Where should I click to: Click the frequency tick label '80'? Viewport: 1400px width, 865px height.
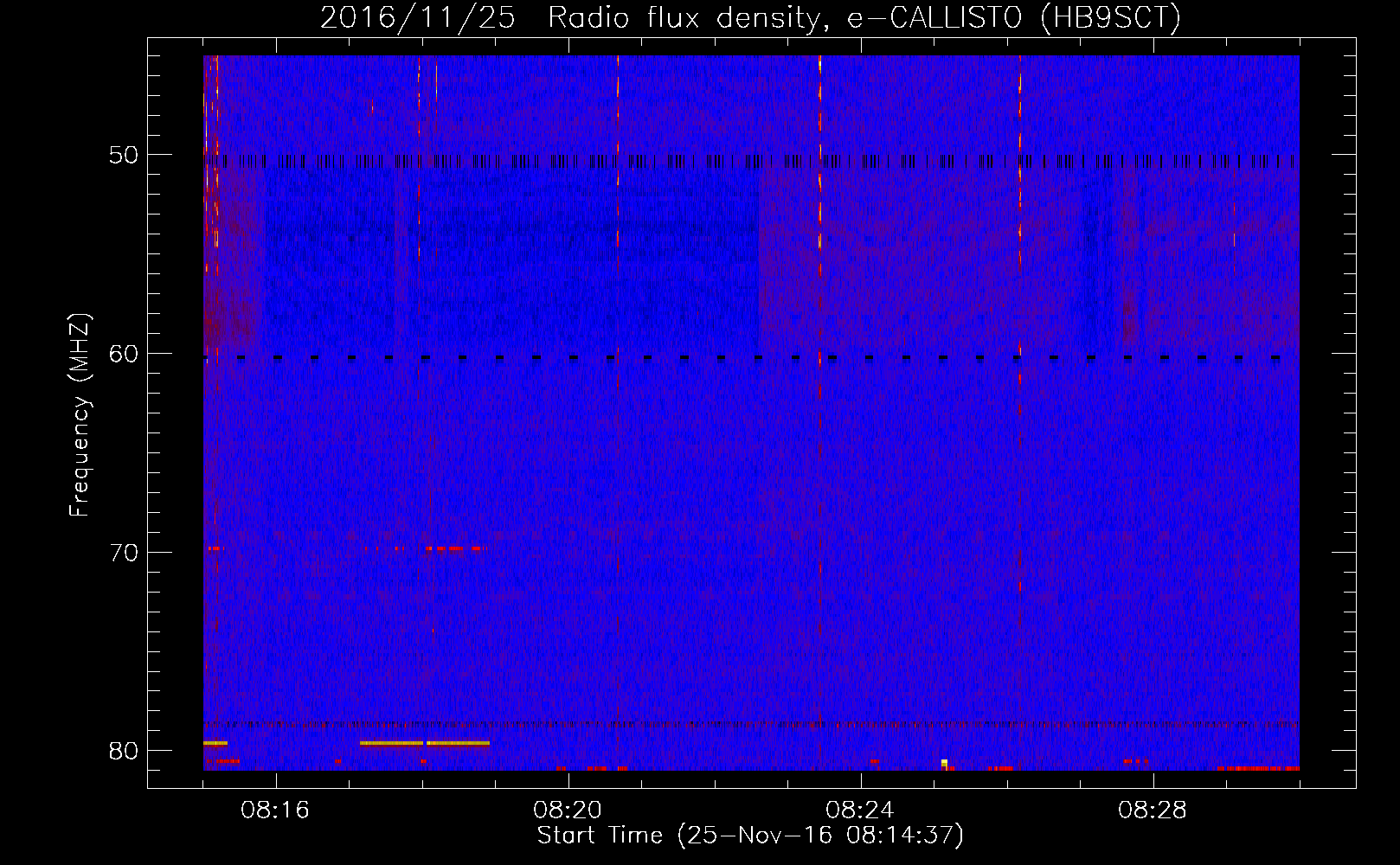coord(124,751)
